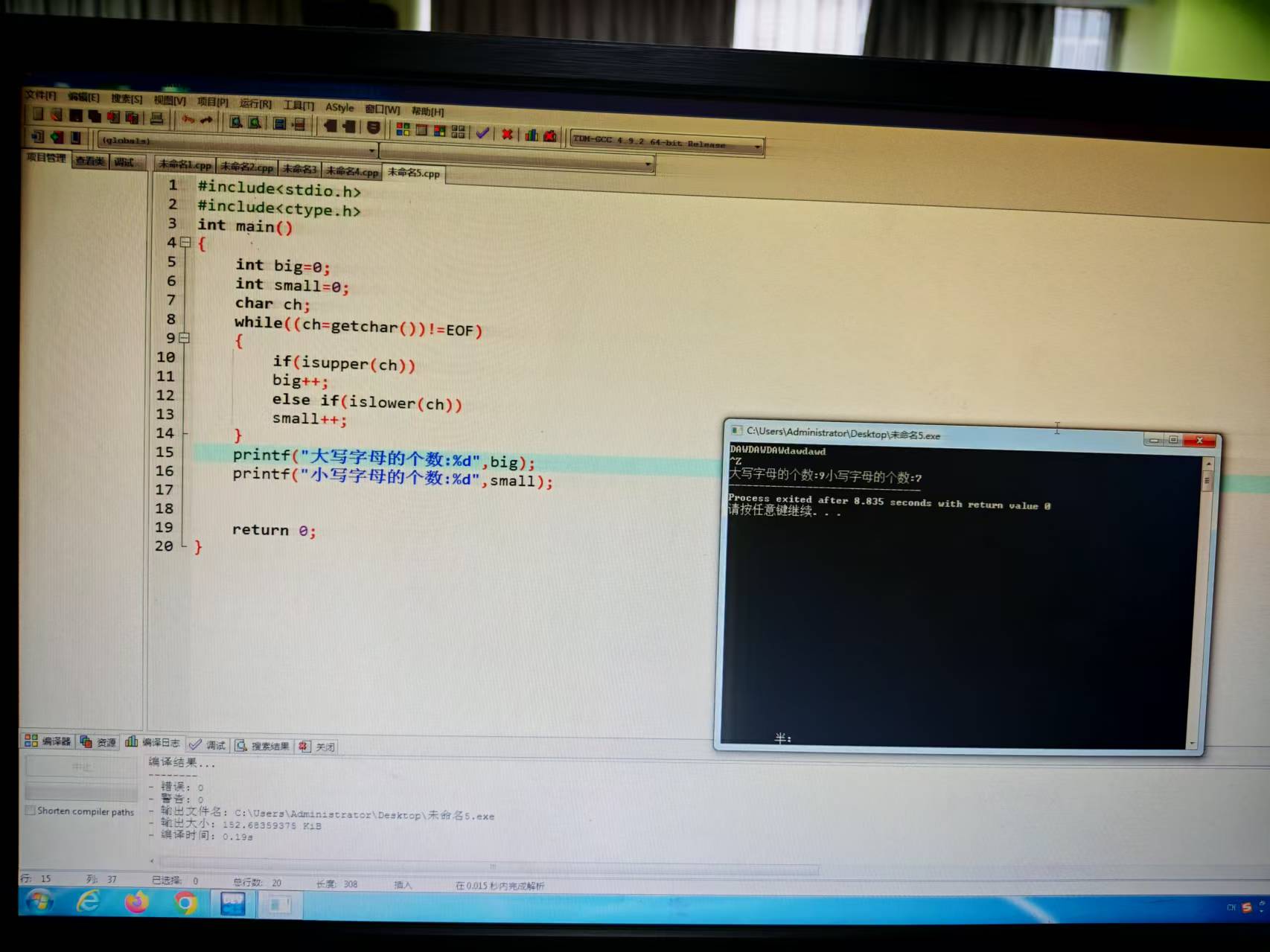Switch to the 编译器 bottom tab
The height and width of the screenshot is (952, 1270).
48,741
